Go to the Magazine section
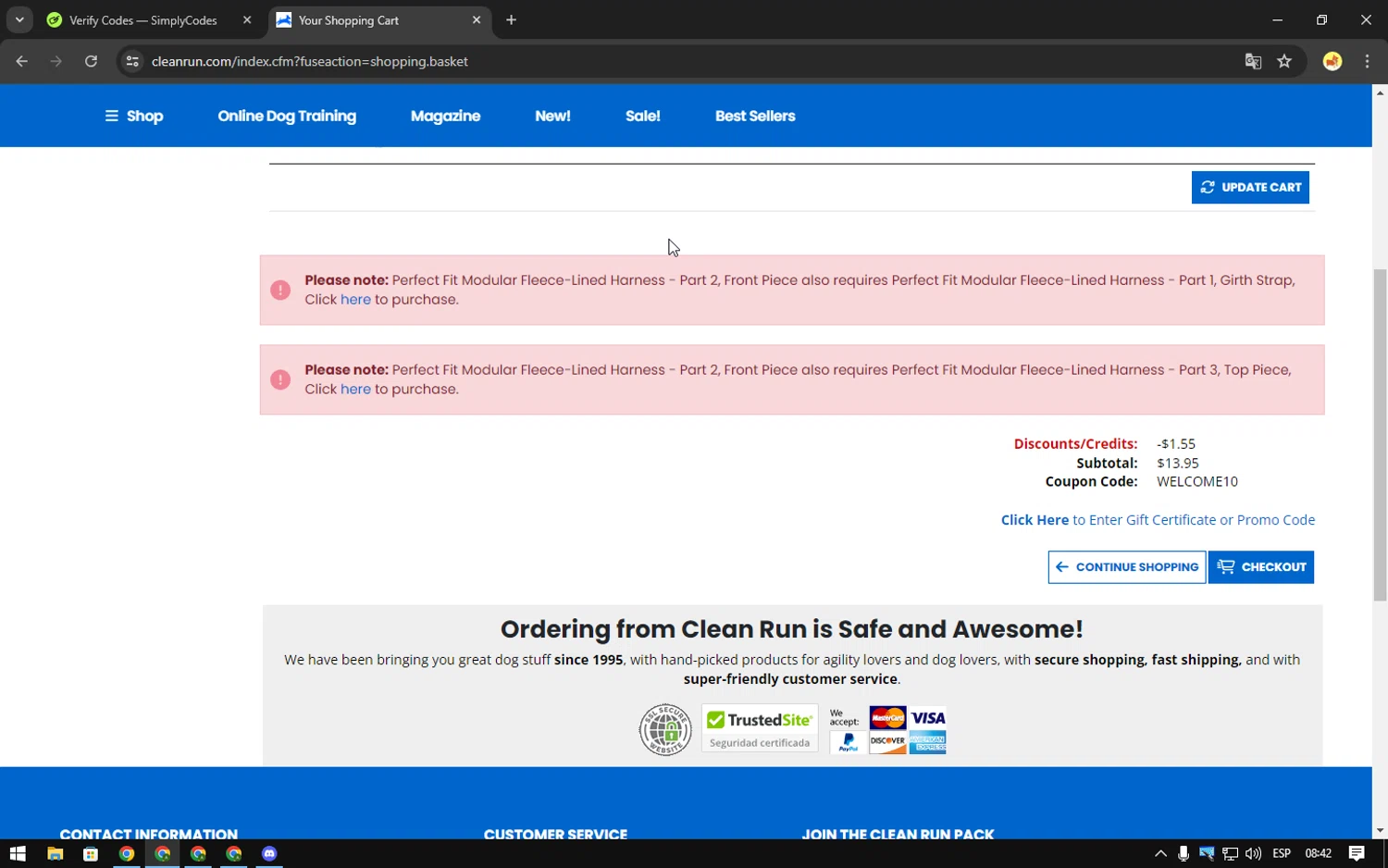1388x868 pixels. click(x=445, y=116)
